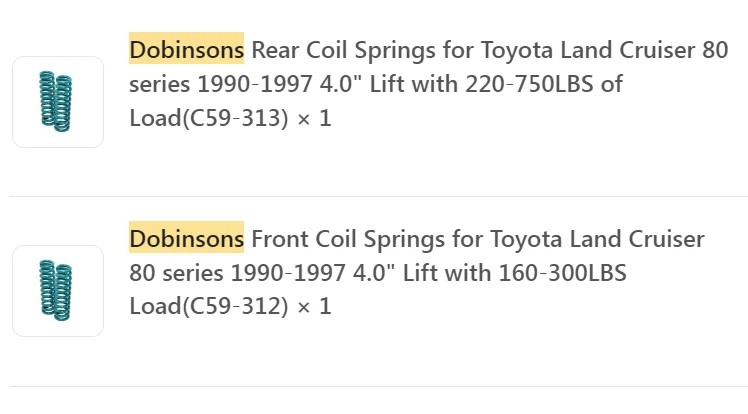
Task: Click the × 1 quantity after C59-312
Action: coord(314,307)
